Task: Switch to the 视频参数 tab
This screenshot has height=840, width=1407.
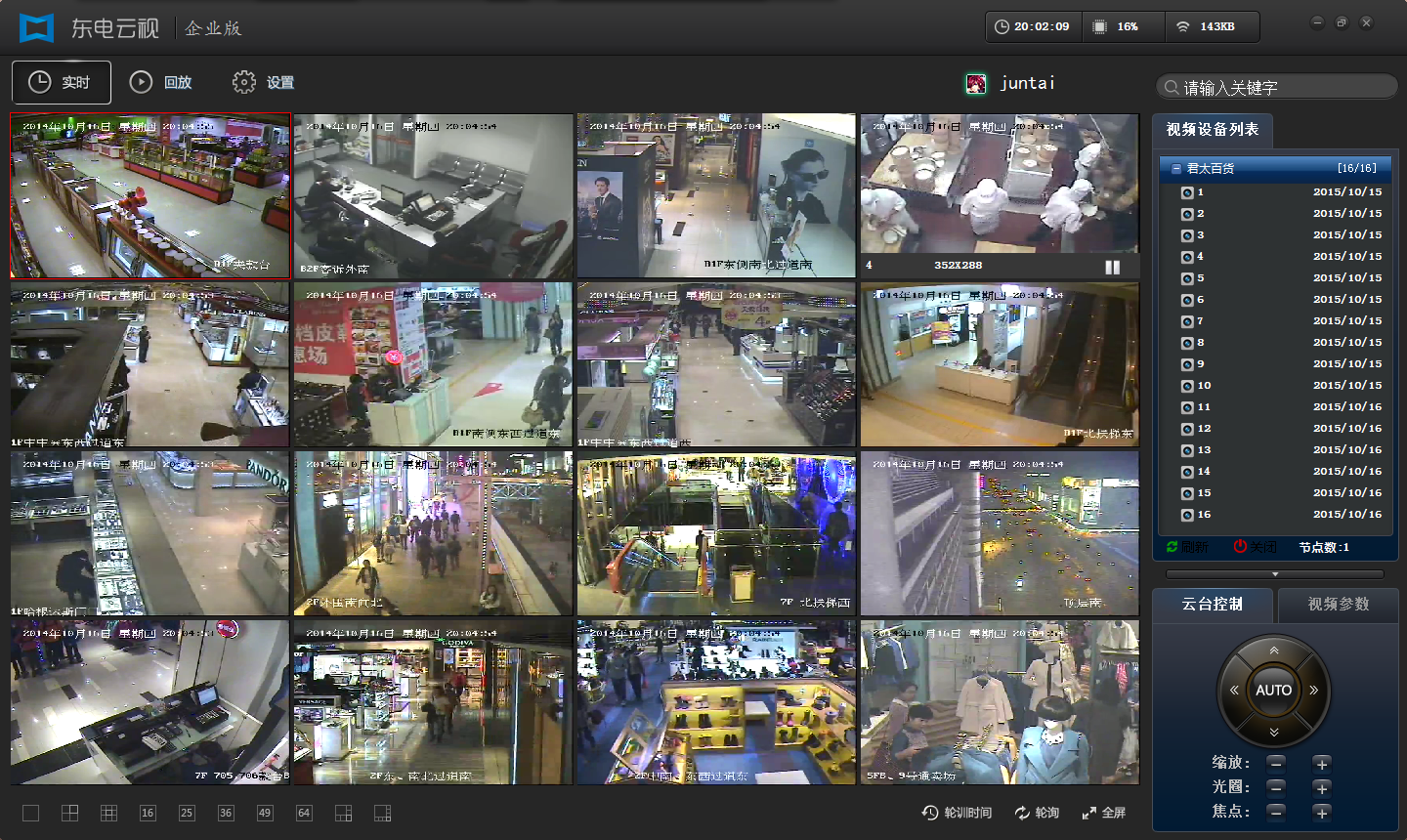Action: click(1338, 605)
